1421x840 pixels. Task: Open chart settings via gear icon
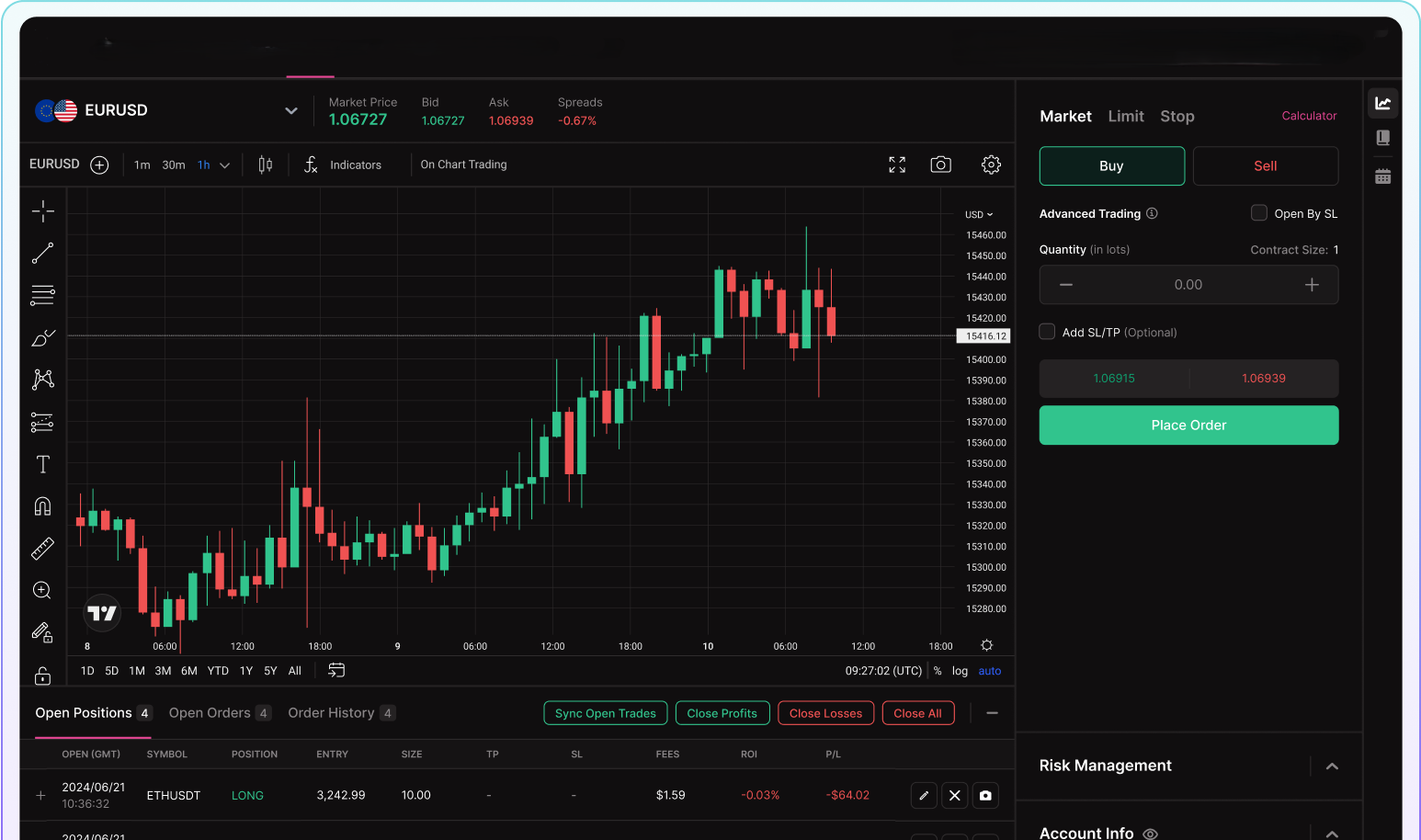pos(990,164)
